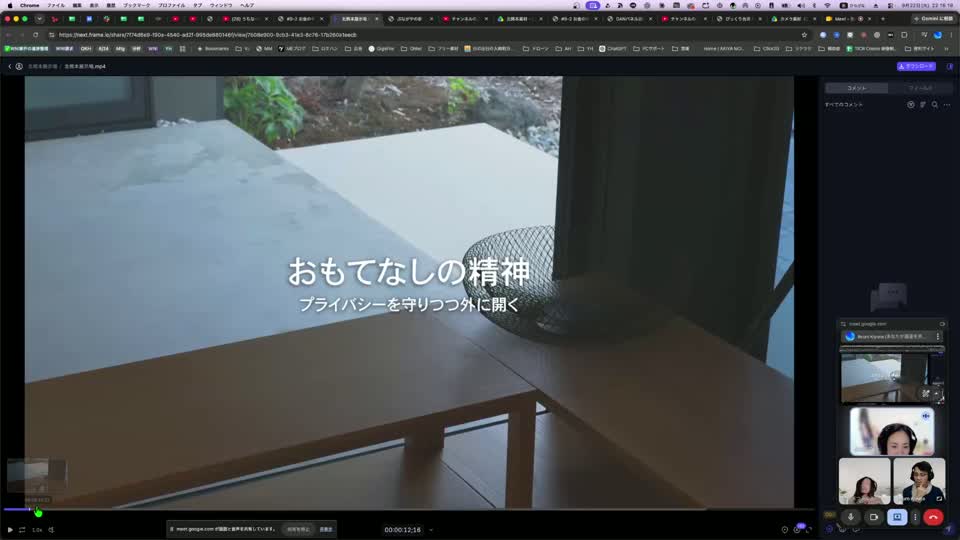The image size is (960, 540).
Task: Open Meet more options vertical dots
Action: (915, 517)
